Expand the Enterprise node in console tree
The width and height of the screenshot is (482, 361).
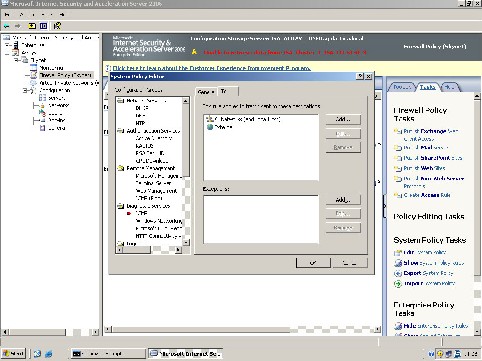pos(7,45)
